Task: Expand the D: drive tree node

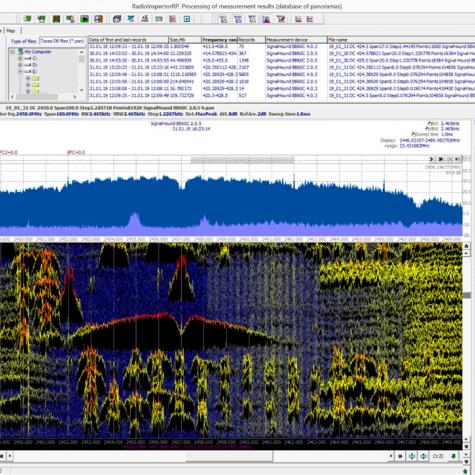Action: 20,65
